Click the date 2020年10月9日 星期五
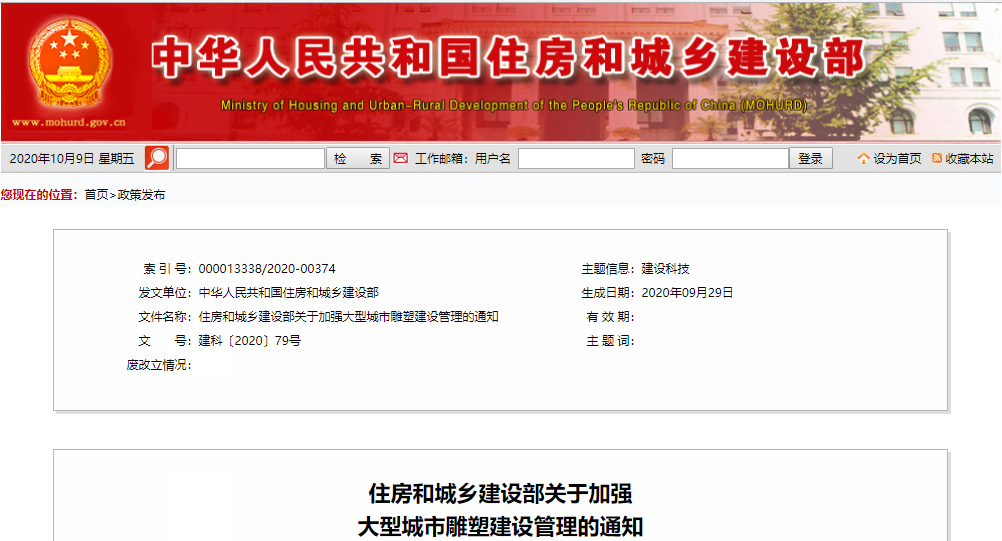This screenshot has width=1002, height=541. pyautogui.click(x=72, y=158)
